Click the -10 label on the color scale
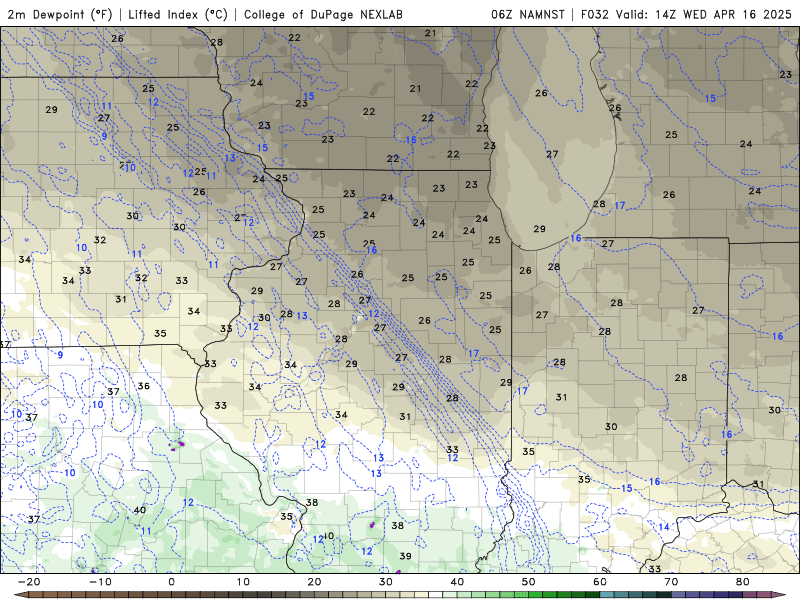Viewport: 800px width, 600px height. [100, 582]
